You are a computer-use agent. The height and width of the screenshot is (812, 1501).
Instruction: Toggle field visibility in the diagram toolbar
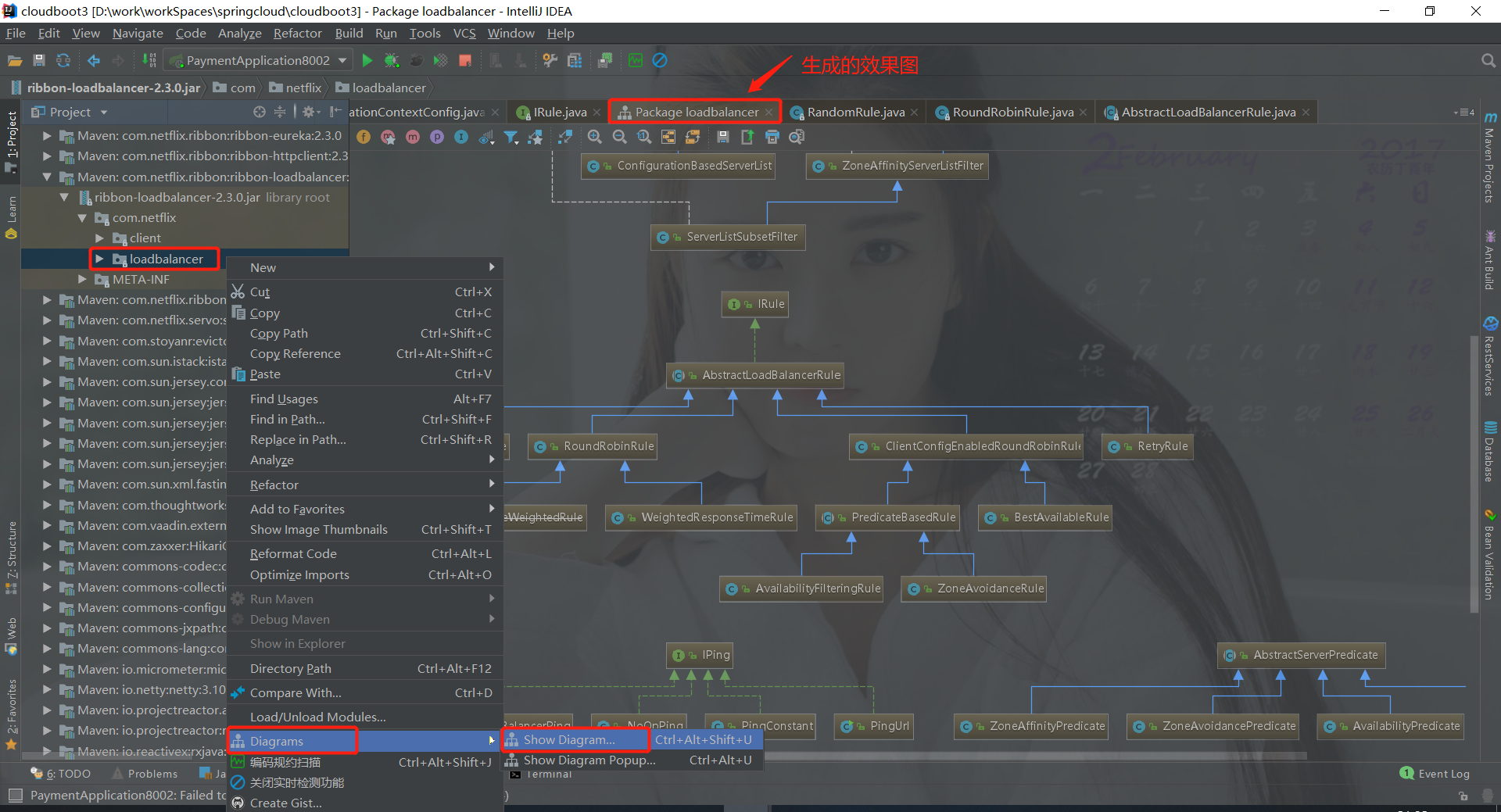tap(363, 137)
